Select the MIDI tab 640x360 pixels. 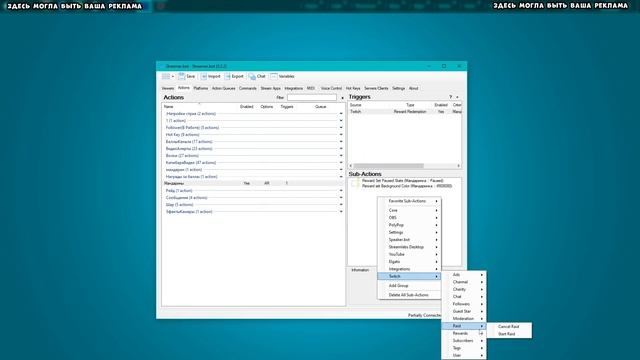311,88
